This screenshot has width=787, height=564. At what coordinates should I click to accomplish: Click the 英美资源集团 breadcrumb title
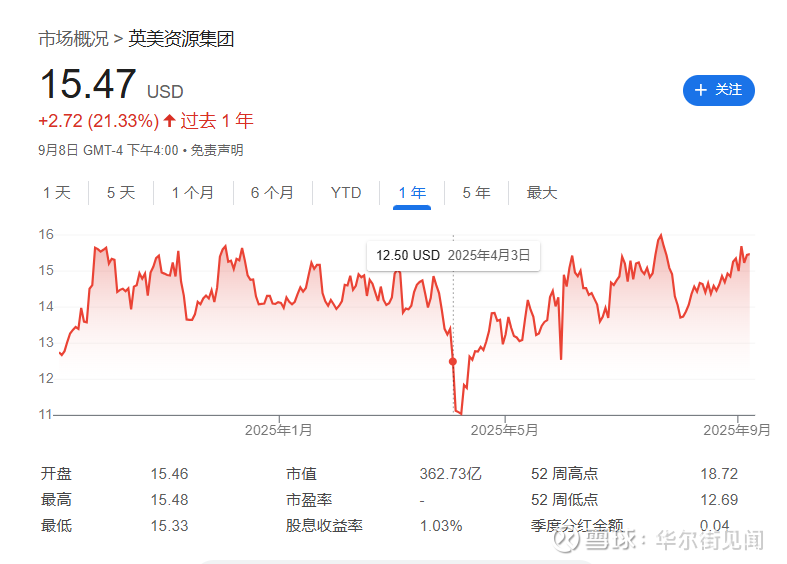pyautogui.click(x=181, y=39)
